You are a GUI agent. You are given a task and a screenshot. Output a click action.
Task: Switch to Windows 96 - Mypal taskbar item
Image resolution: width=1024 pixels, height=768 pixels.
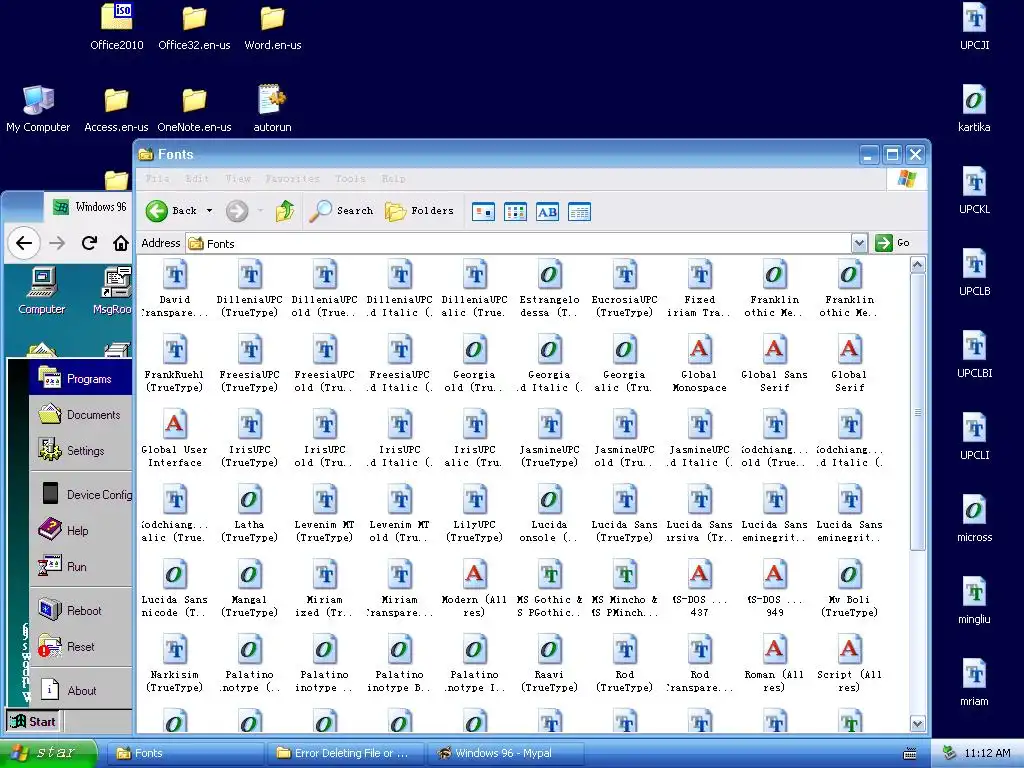coord(506,753)
